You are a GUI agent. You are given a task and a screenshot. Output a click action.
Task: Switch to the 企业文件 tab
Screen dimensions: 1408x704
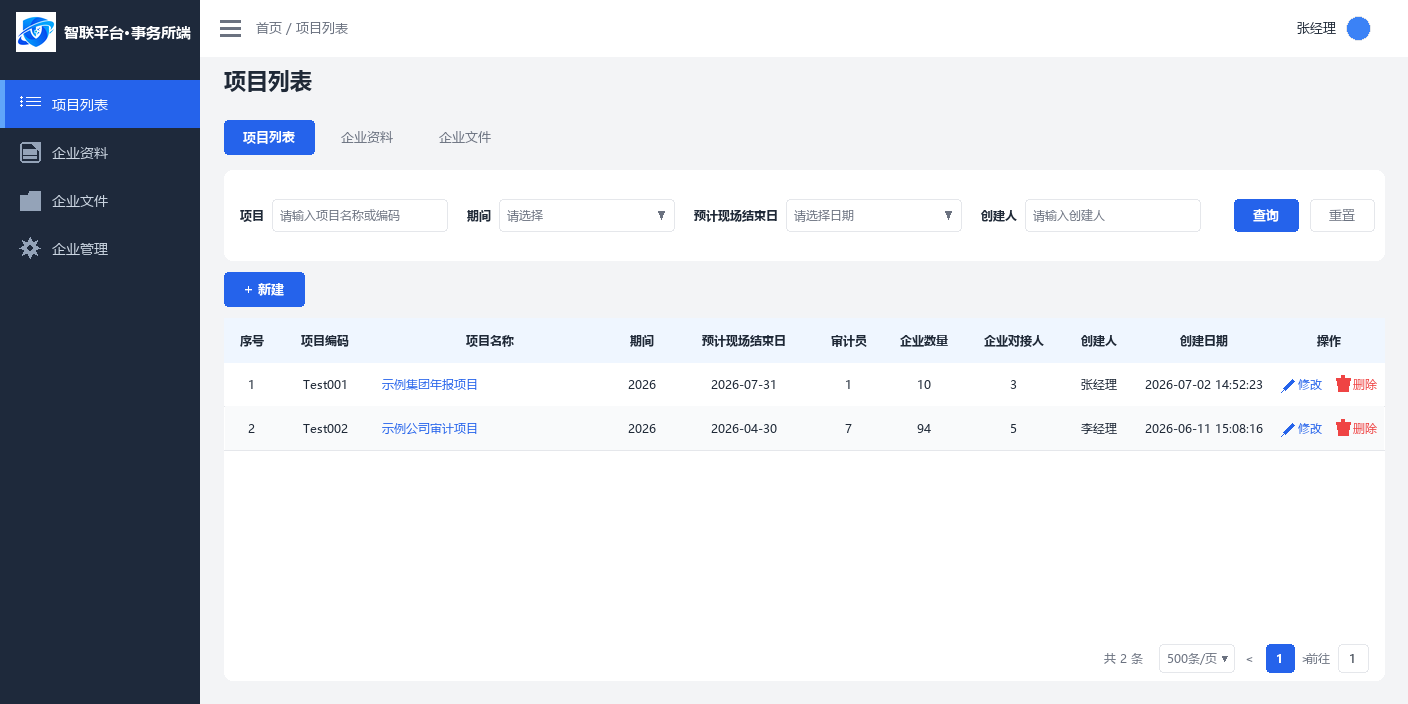pos(465,137)
